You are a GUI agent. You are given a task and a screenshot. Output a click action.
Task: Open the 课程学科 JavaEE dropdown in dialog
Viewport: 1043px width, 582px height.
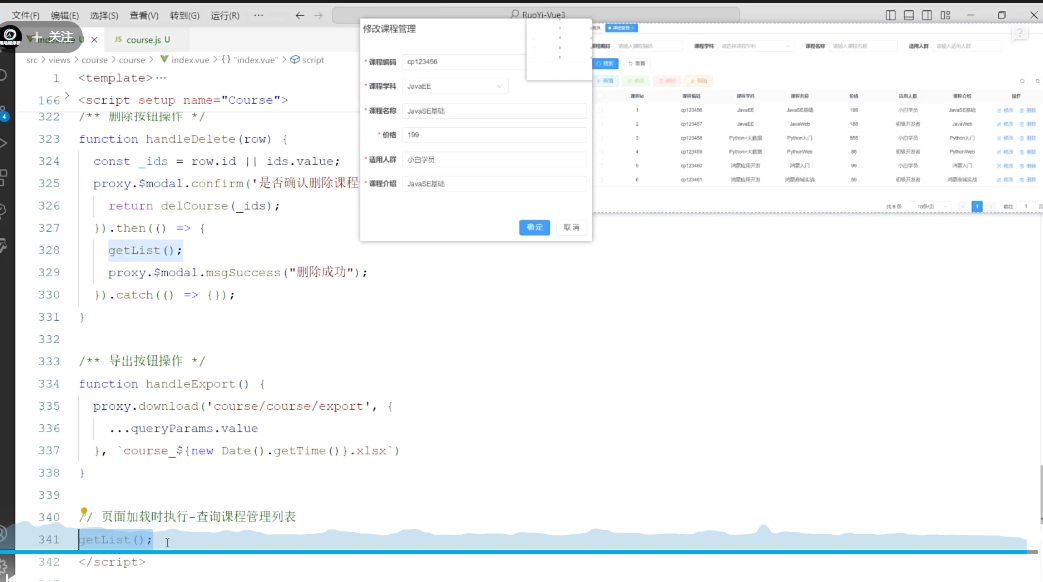click(x=456, y=86)
